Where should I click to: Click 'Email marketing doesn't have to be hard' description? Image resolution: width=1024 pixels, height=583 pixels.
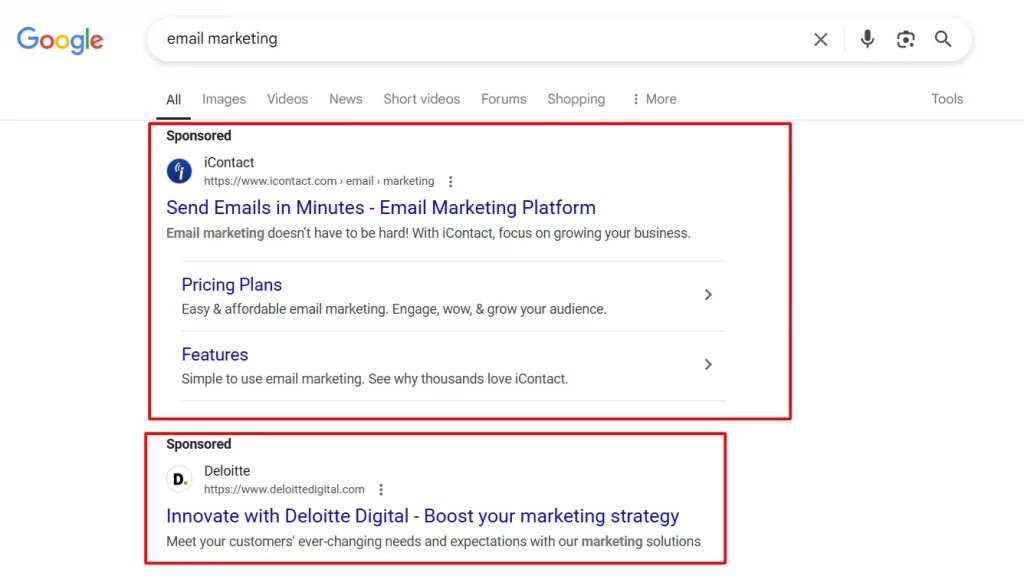(428, 233)
